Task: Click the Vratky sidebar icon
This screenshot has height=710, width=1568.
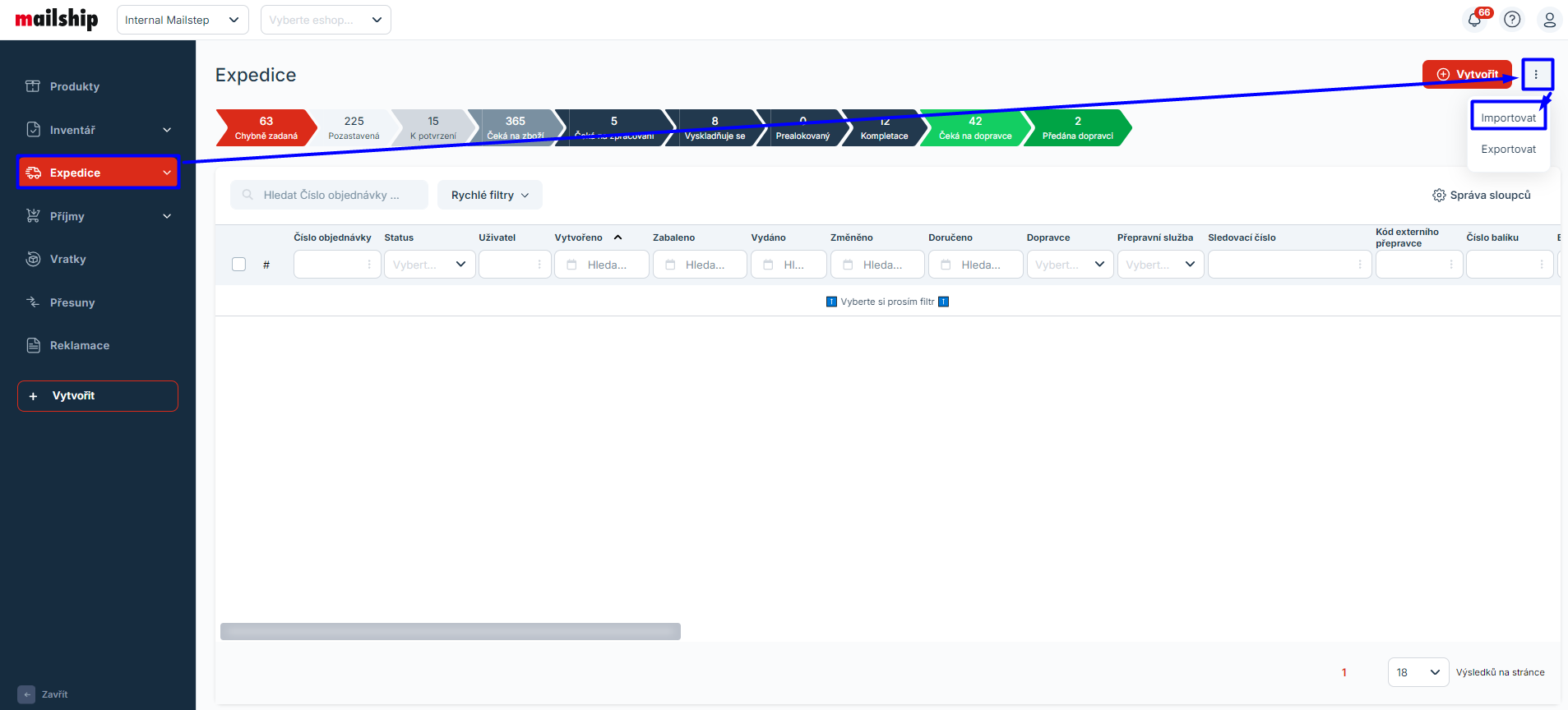Action: (x=33, y=259)
